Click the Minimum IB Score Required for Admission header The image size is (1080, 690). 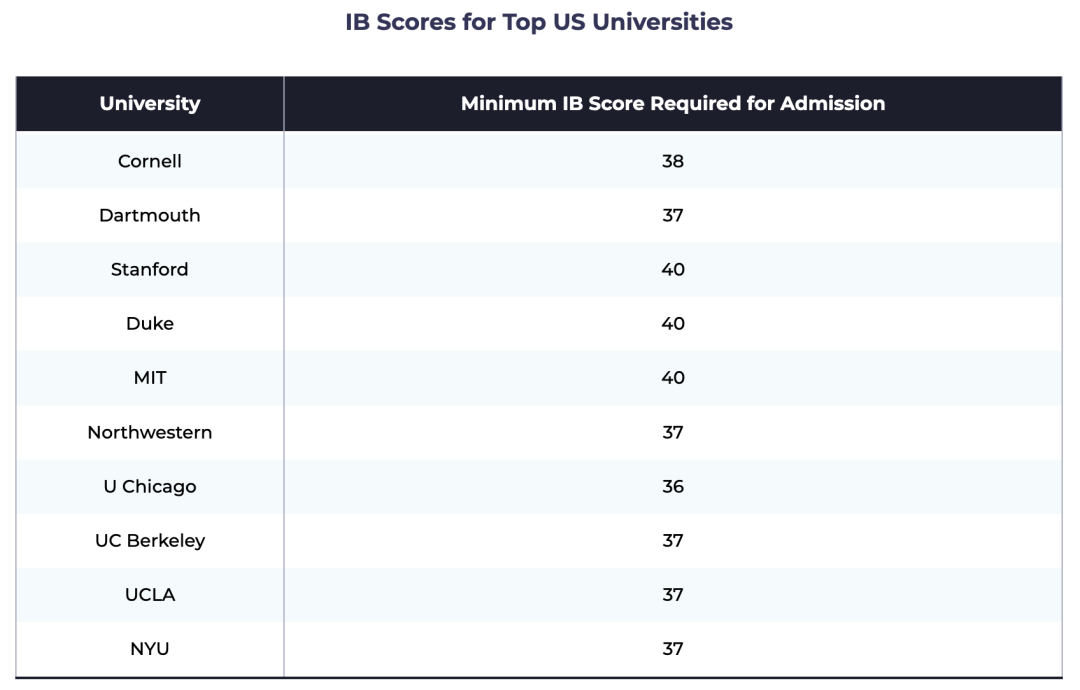[673, 103]
